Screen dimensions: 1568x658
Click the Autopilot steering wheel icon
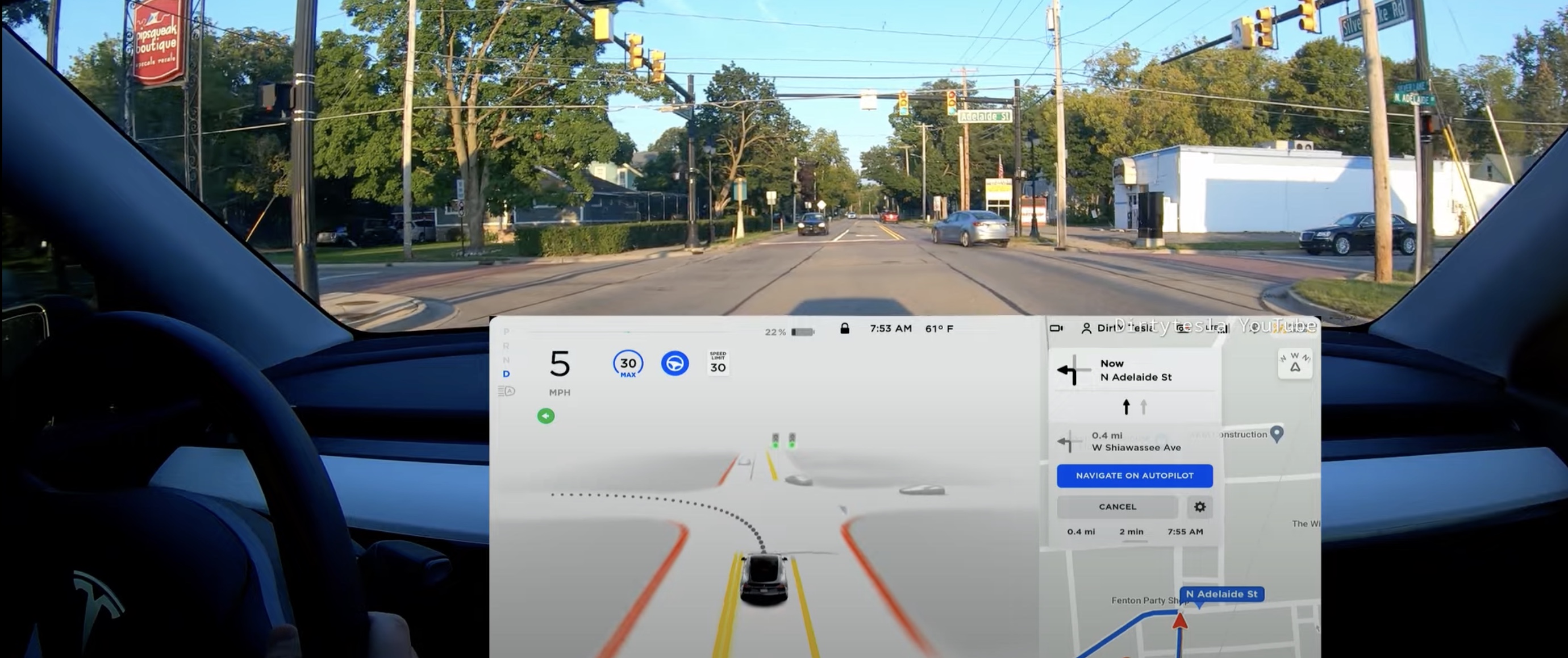(x=675, y=363)
